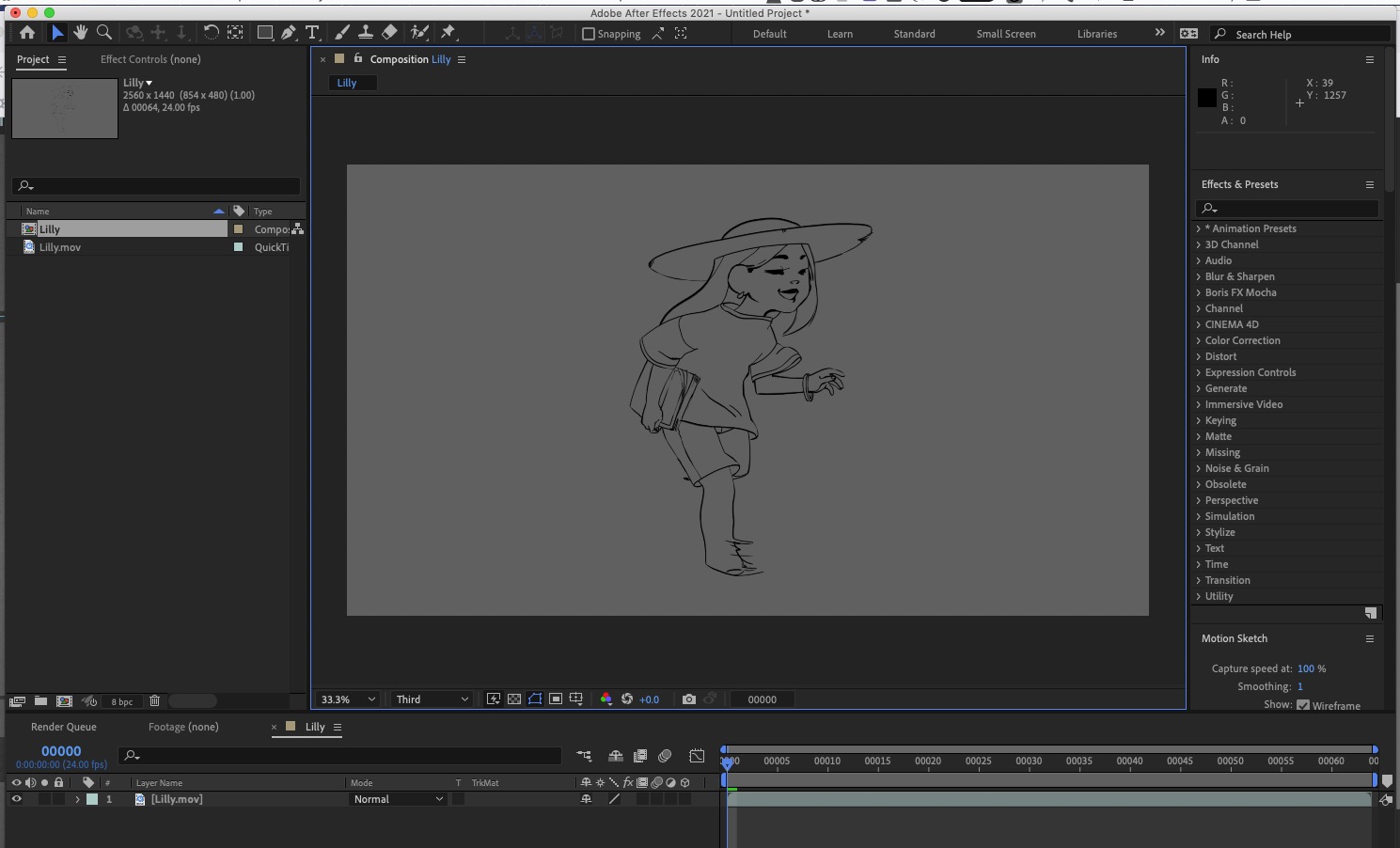Open the Libraries workspace
This screenshot has width=1400, height=848.
point(1097,34)
